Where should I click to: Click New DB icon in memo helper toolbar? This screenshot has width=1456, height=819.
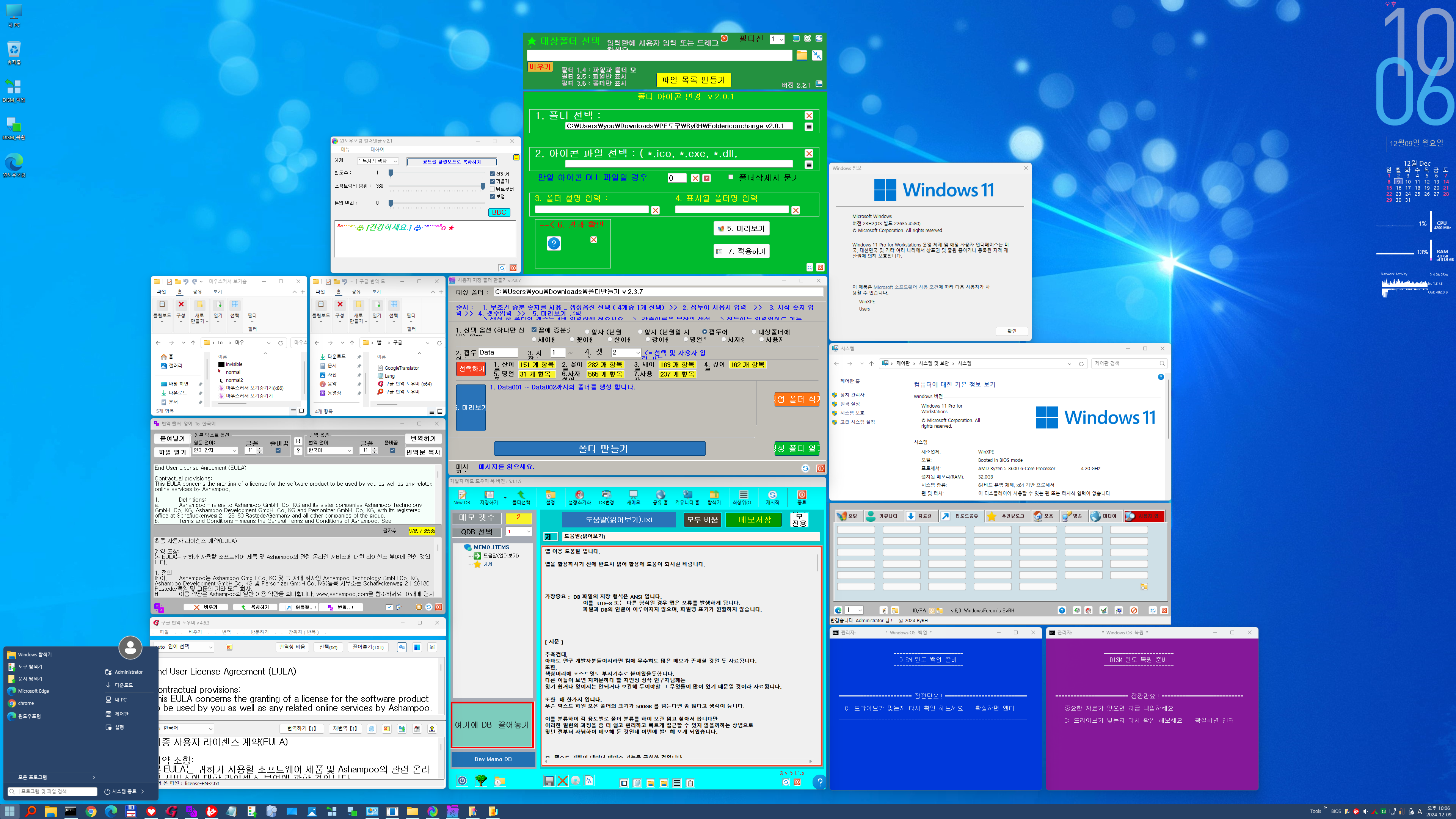click(x=461, y=497)
